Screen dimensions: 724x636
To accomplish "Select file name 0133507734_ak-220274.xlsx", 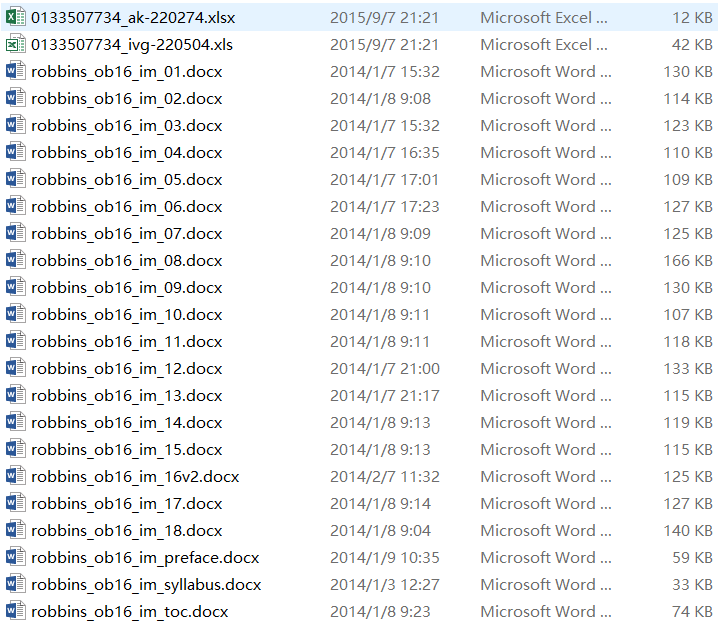I will [x=133, y=18].
